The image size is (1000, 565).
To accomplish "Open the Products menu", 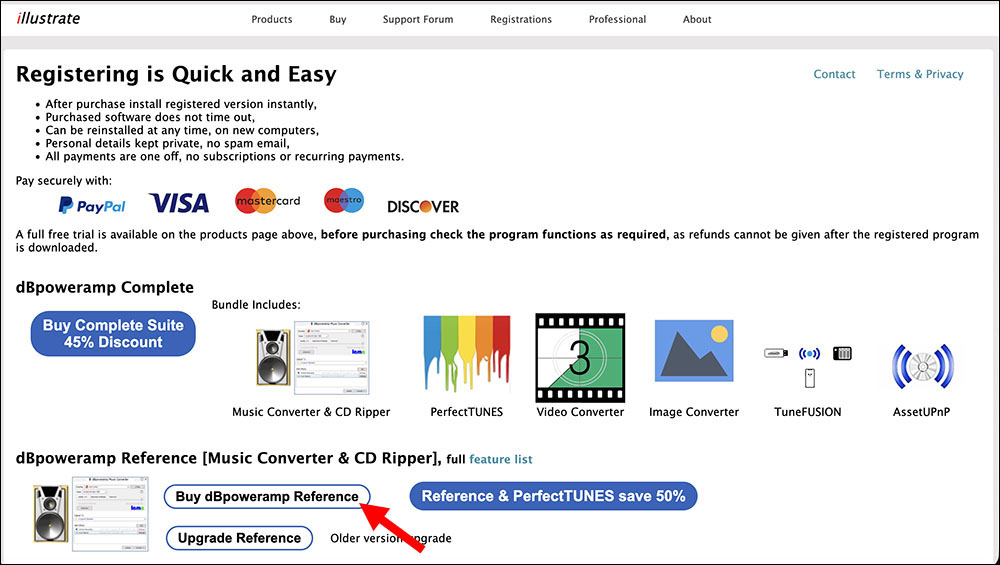I will (x=272, y=19).
